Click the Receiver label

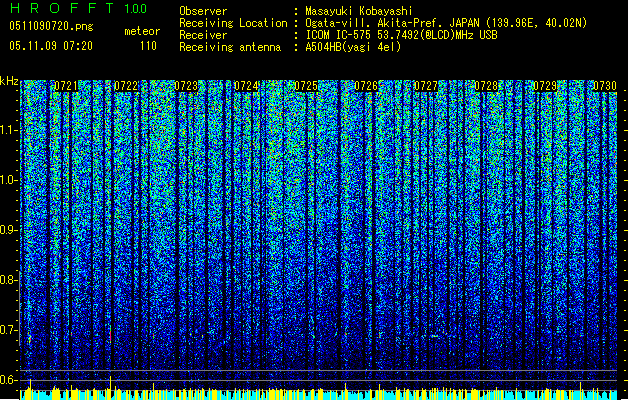[x=203, y=35]
